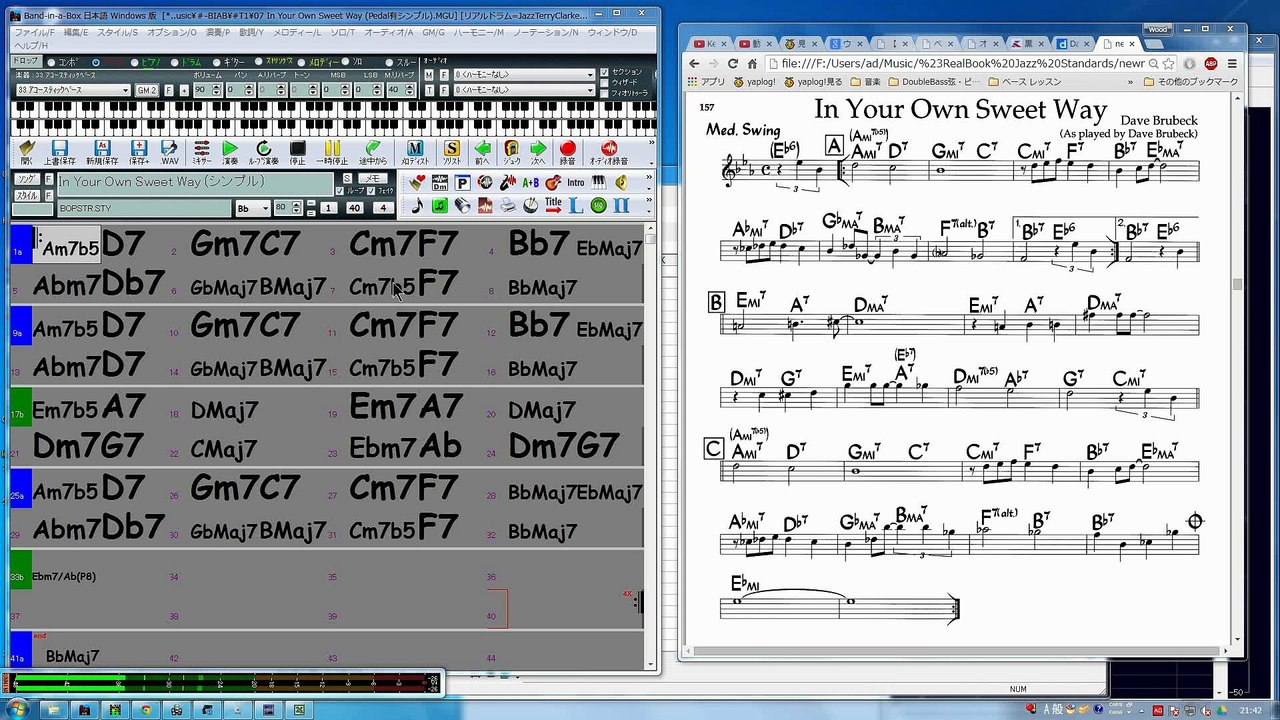Open the acoustic bass instrument dropdown

point(73,91)
